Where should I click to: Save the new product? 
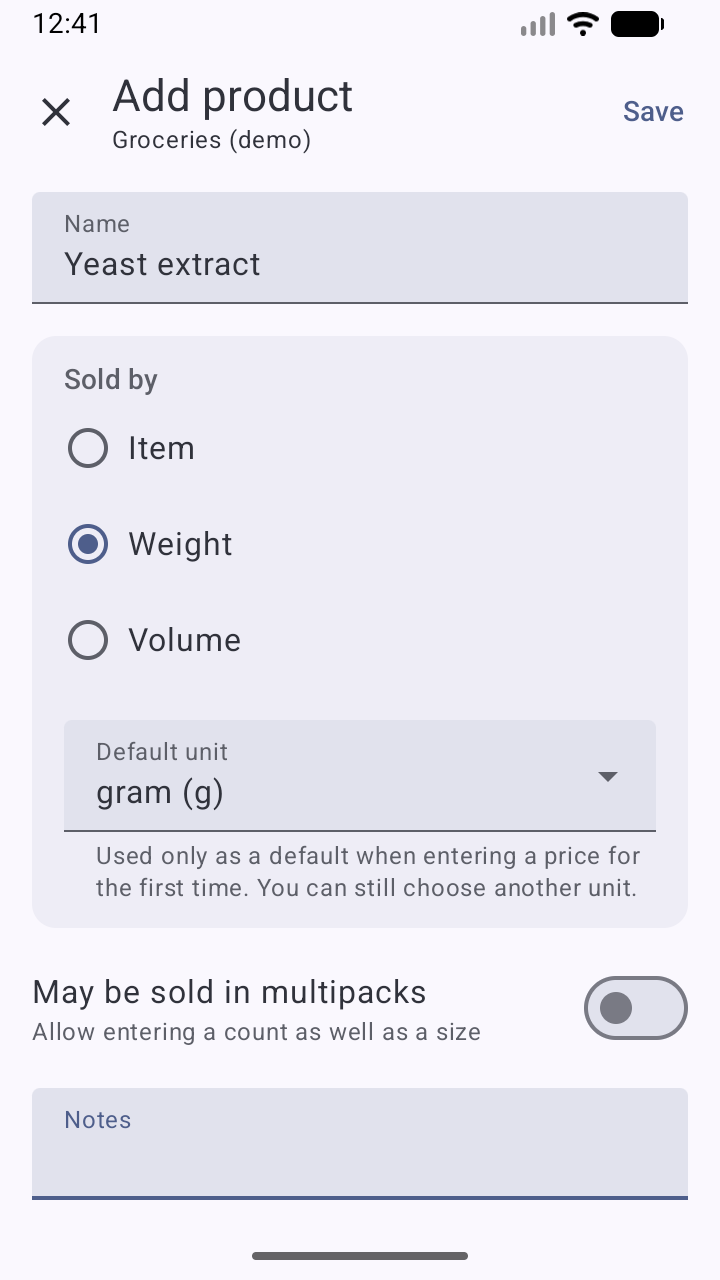653,112
